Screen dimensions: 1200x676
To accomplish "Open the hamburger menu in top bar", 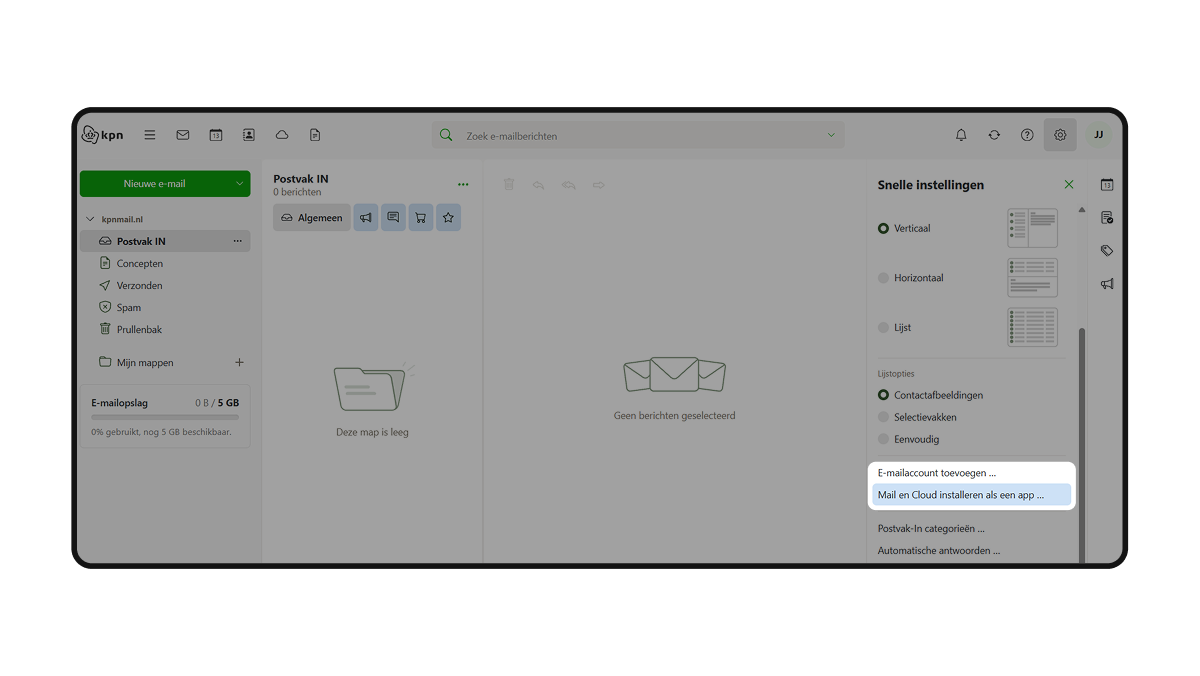I will 150,135.
